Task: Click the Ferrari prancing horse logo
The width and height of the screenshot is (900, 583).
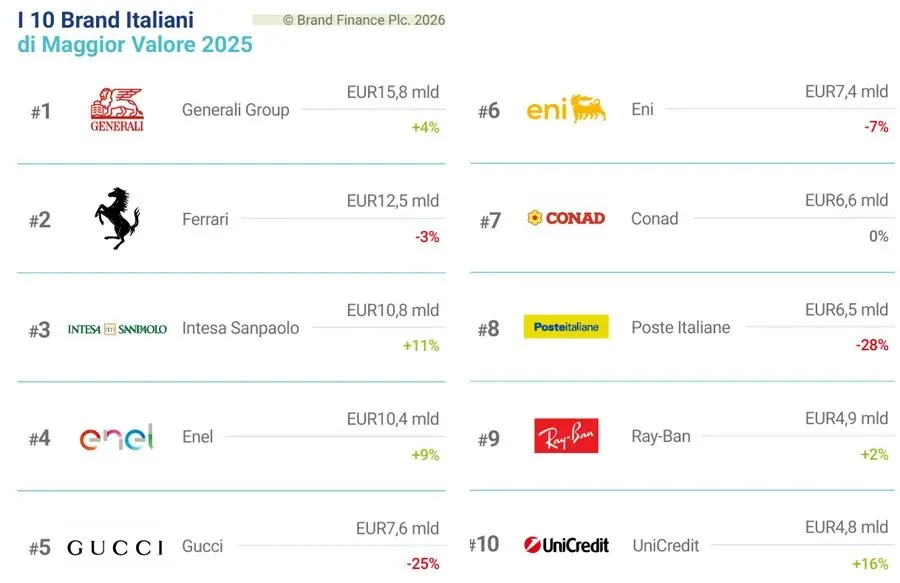Action: pos(118,218)
